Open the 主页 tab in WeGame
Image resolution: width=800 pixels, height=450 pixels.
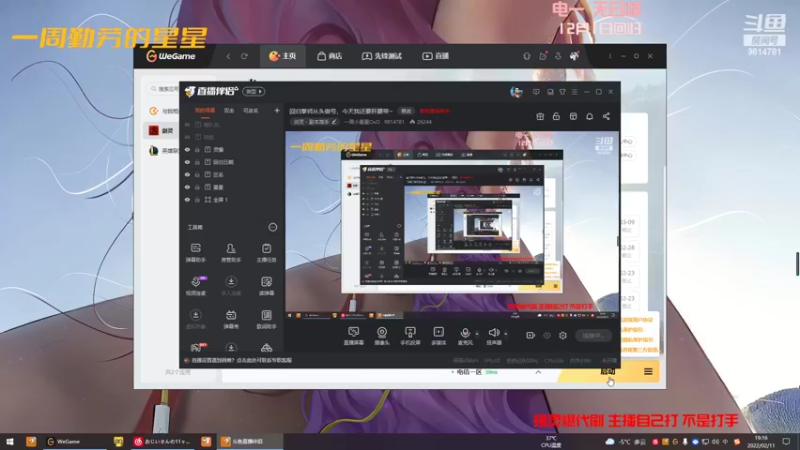point(283,56)
